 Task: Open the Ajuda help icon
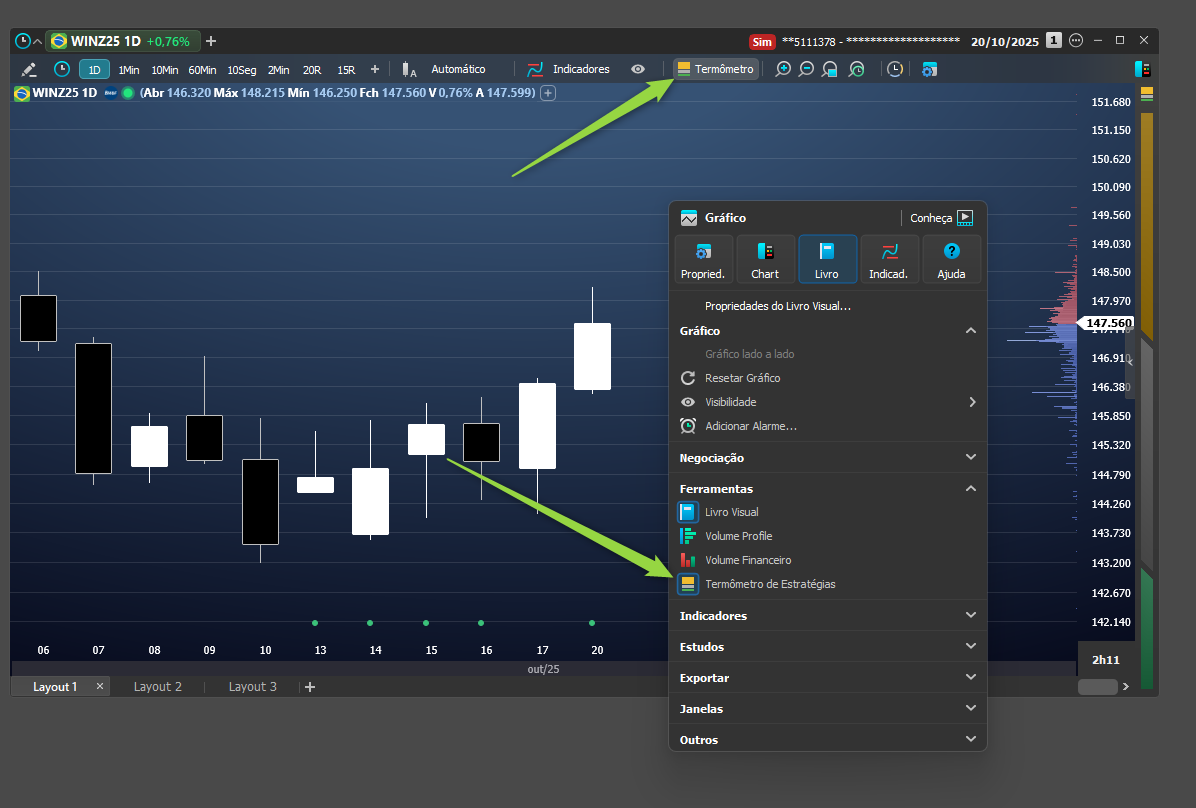(951, 259)
